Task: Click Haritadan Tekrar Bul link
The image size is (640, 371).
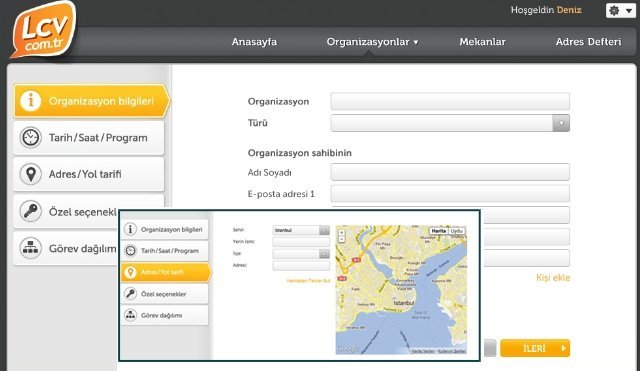Action: pos(308,281)
